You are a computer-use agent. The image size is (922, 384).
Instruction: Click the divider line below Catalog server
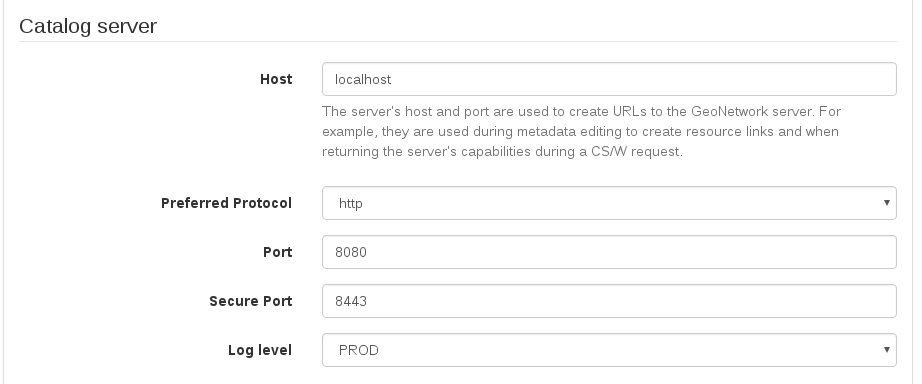pos(457,41)
